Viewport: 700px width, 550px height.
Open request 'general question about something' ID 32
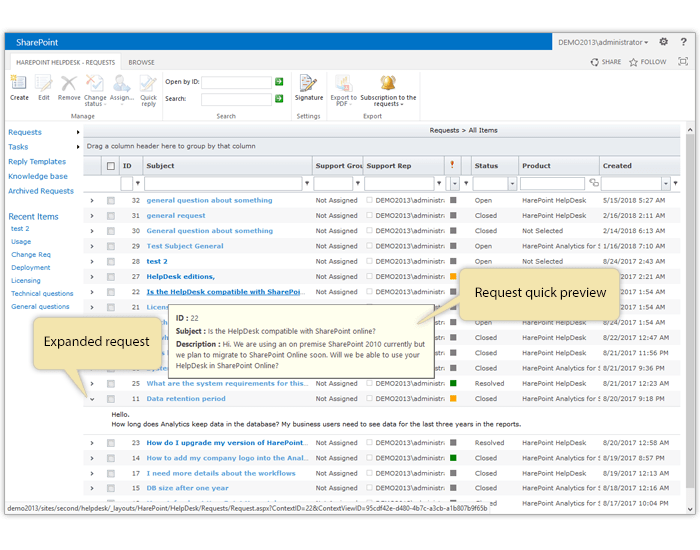[x=209, y=200]
